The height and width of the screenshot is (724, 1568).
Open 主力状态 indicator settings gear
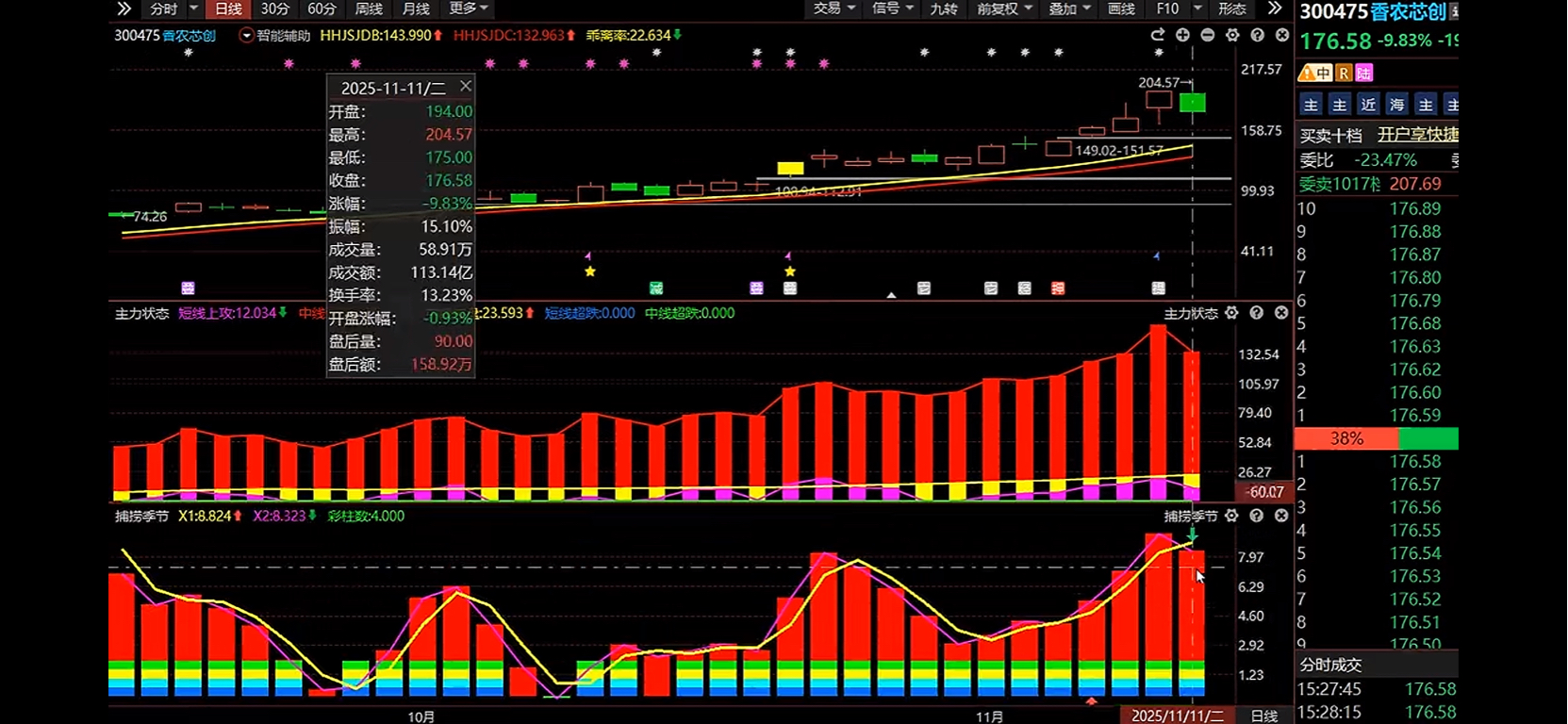[x=1231, y=313]
